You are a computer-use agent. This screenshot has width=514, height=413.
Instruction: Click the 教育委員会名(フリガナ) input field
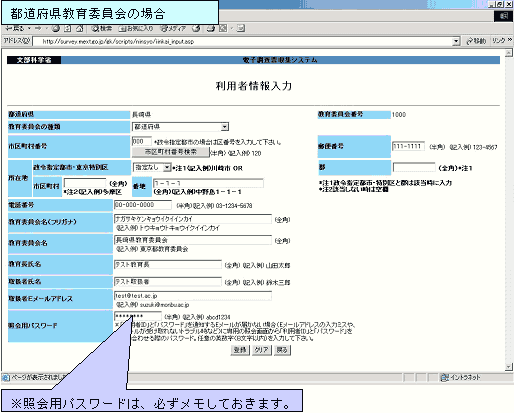coord(193,219)
